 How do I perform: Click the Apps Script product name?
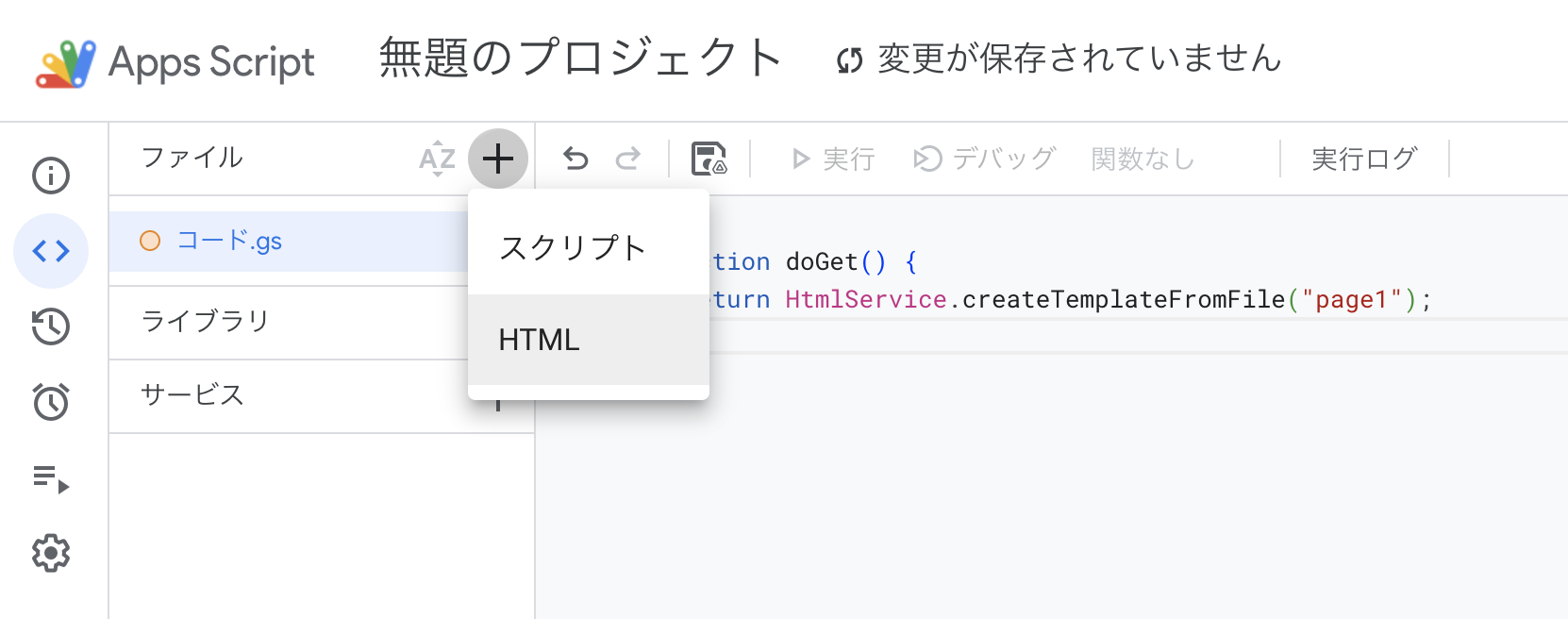pyautogui.click(x=211, y=62)
